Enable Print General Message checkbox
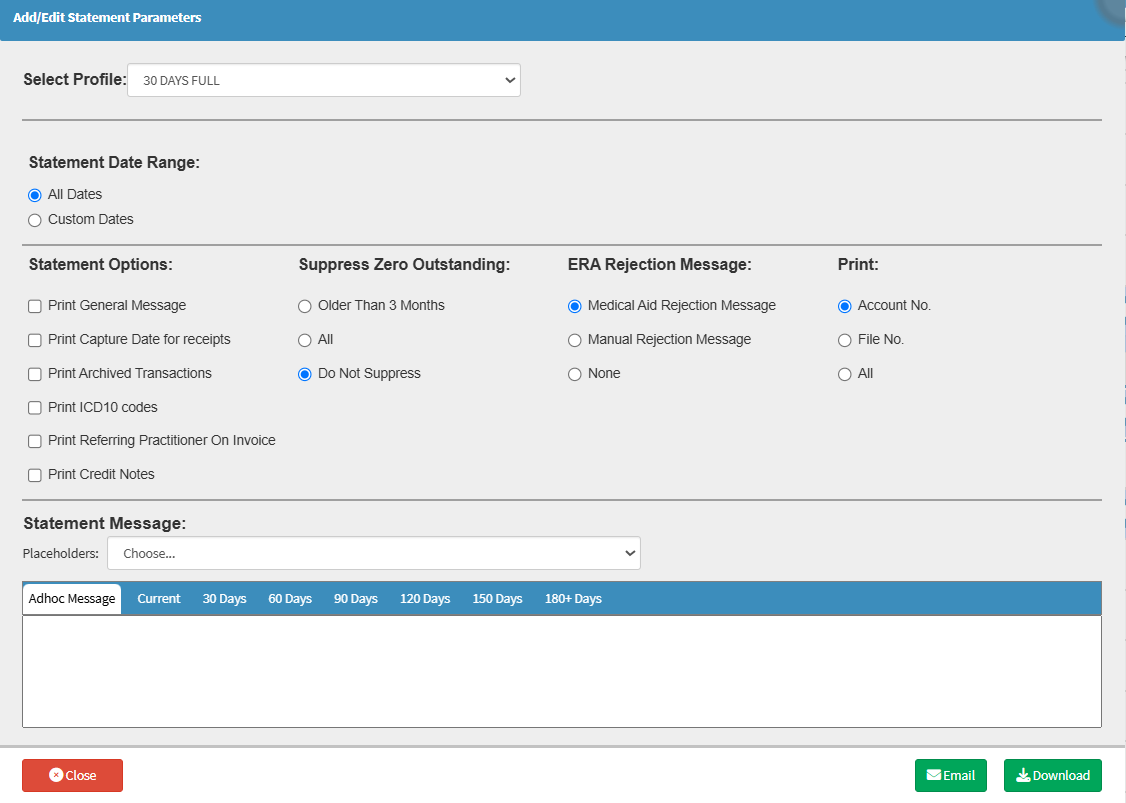Viewport: 1126px width, 803px height. (35, 306)
